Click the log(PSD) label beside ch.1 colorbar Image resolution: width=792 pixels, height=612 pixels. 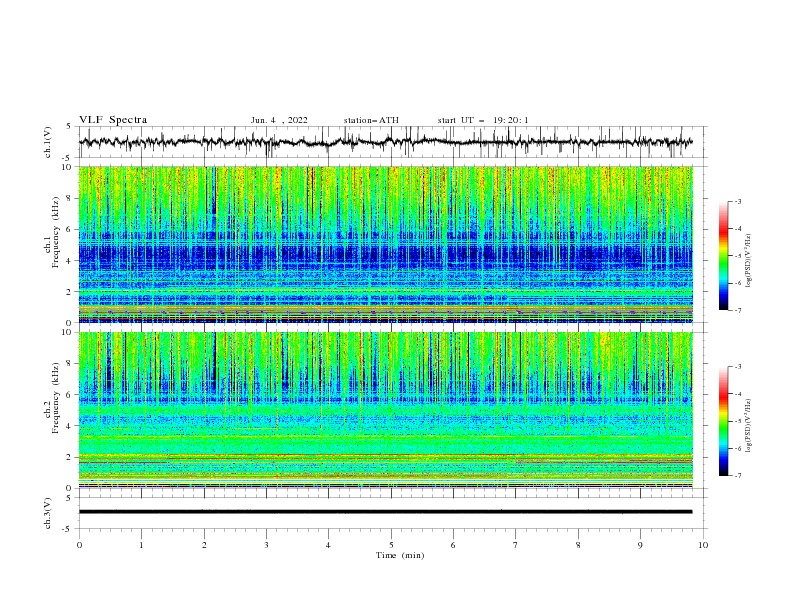click(748, 261)
